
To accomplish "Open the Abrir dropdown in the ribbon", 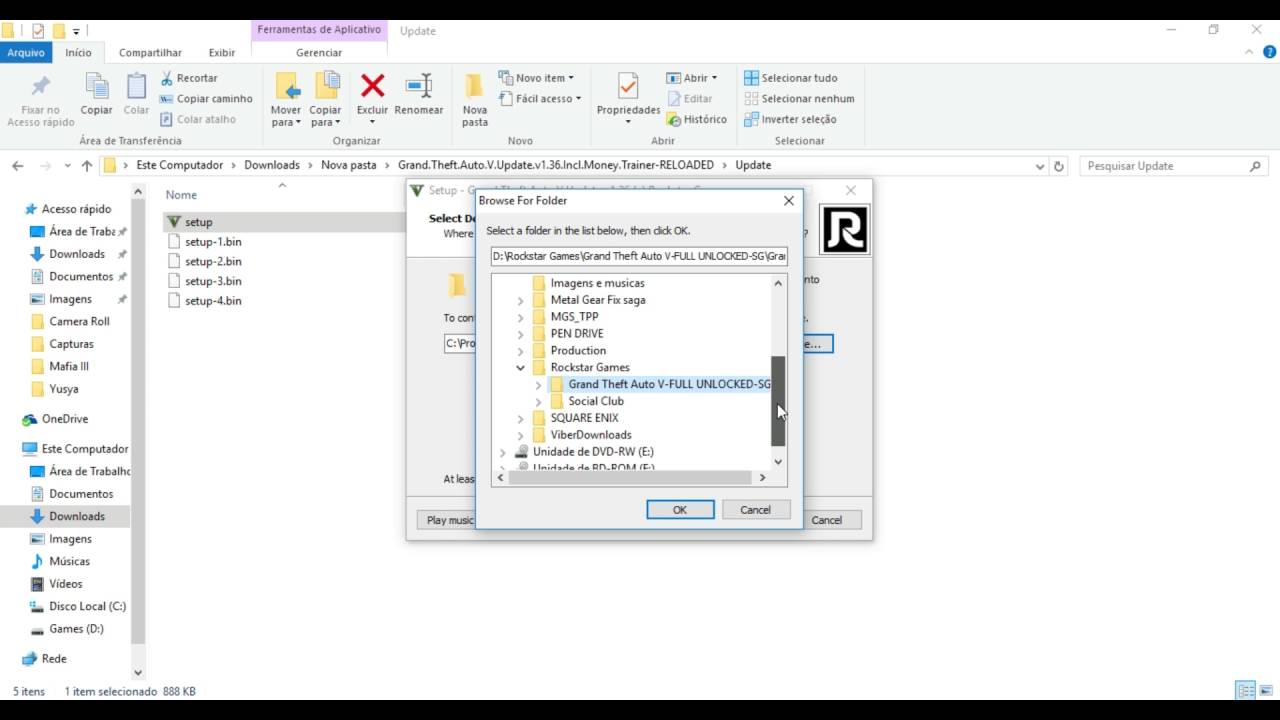I will click(691, 78).
